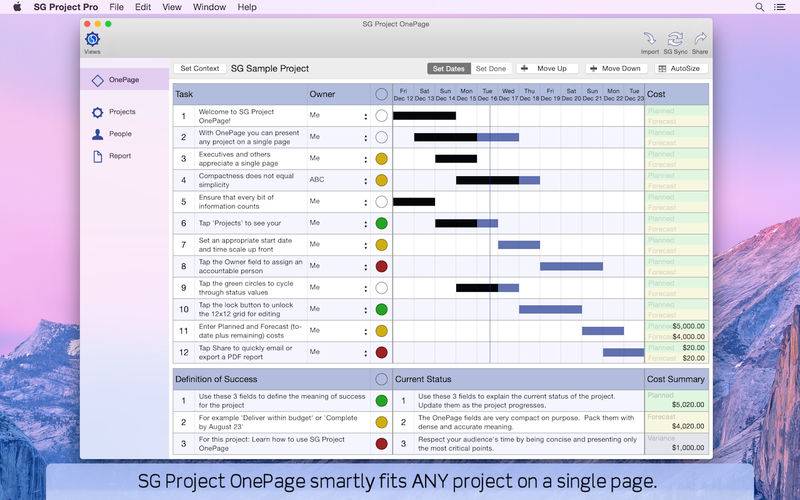Select task 'Compactness does not equal simplicity'
800x500 pixels.
pos(246,180)
